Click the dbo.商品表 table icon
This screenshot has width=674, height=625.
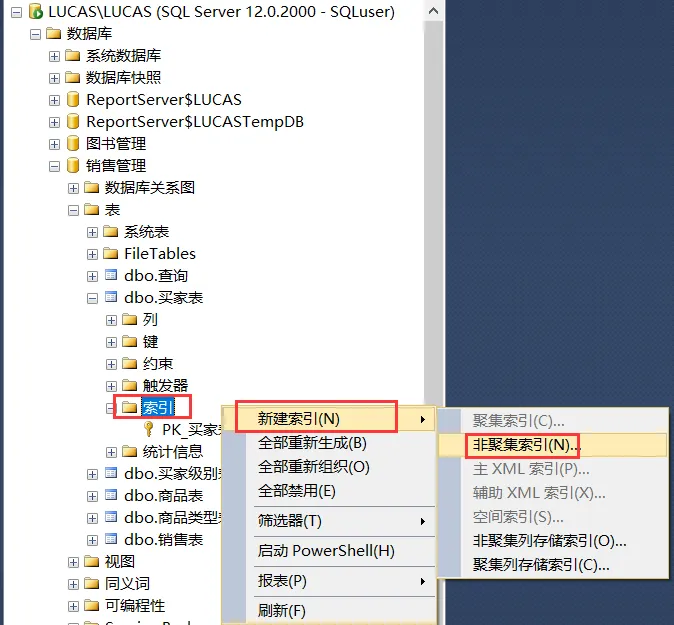[x=111, y=495]
